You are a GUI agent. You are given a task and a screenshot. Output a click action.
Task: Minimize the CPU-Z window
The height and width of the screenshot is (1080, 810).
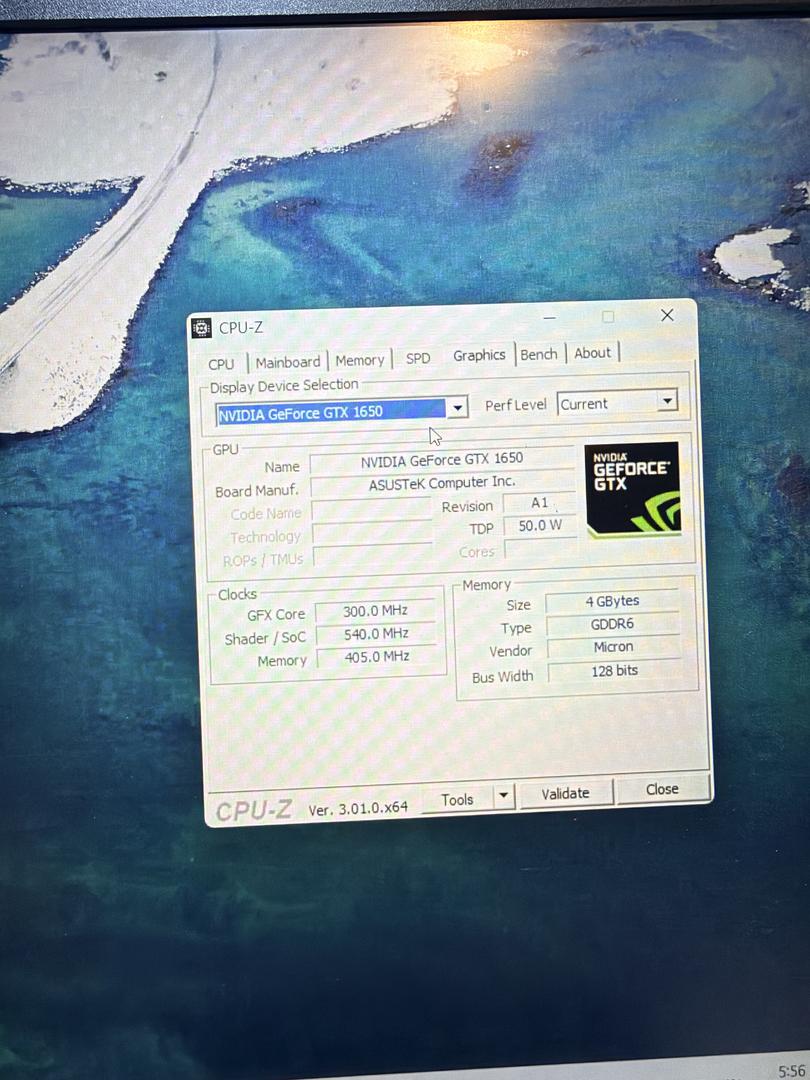coord(550,318)
